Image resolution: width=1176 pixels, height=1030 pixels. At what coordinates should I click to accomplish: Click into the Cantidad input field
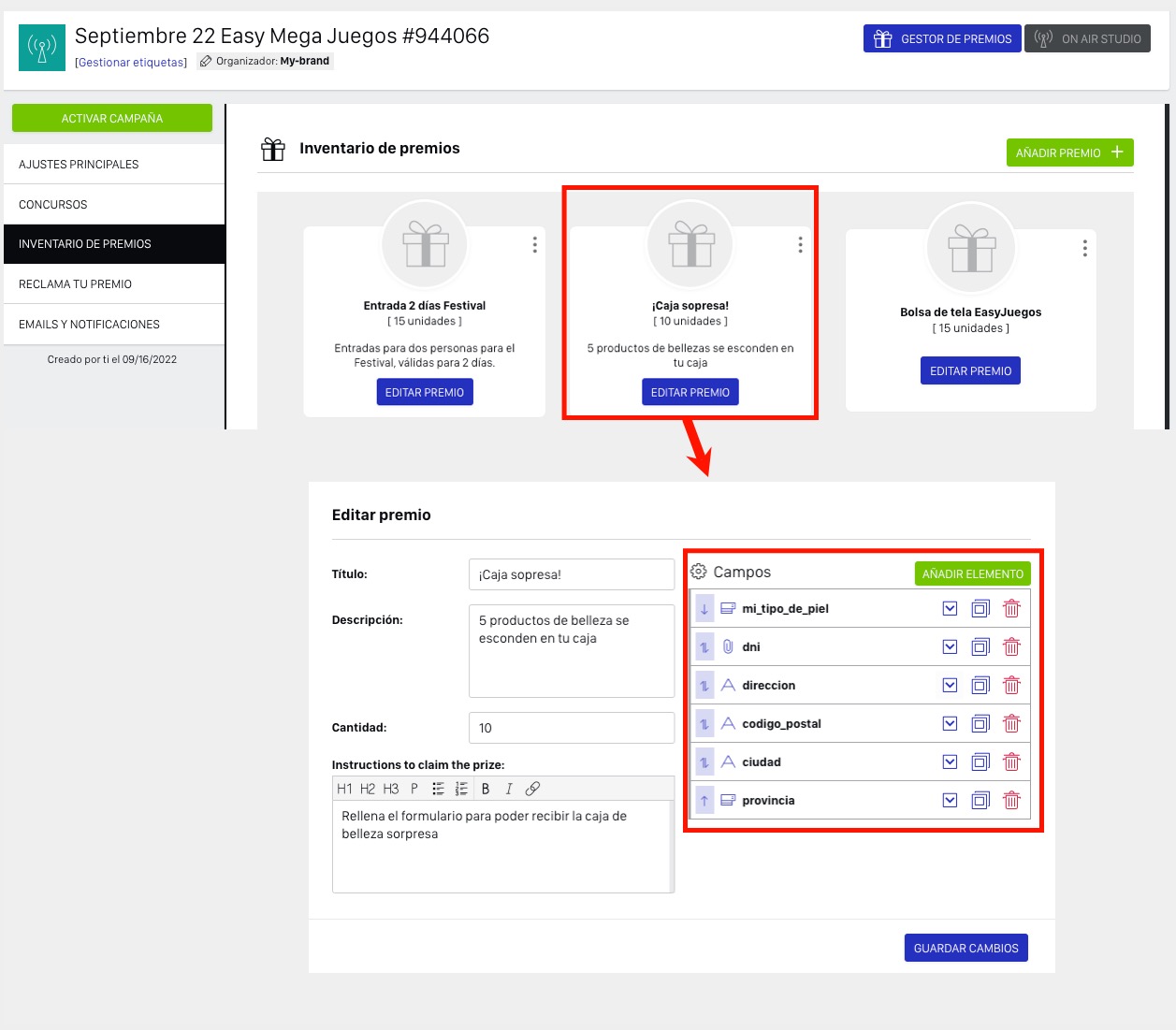[571, 728]
